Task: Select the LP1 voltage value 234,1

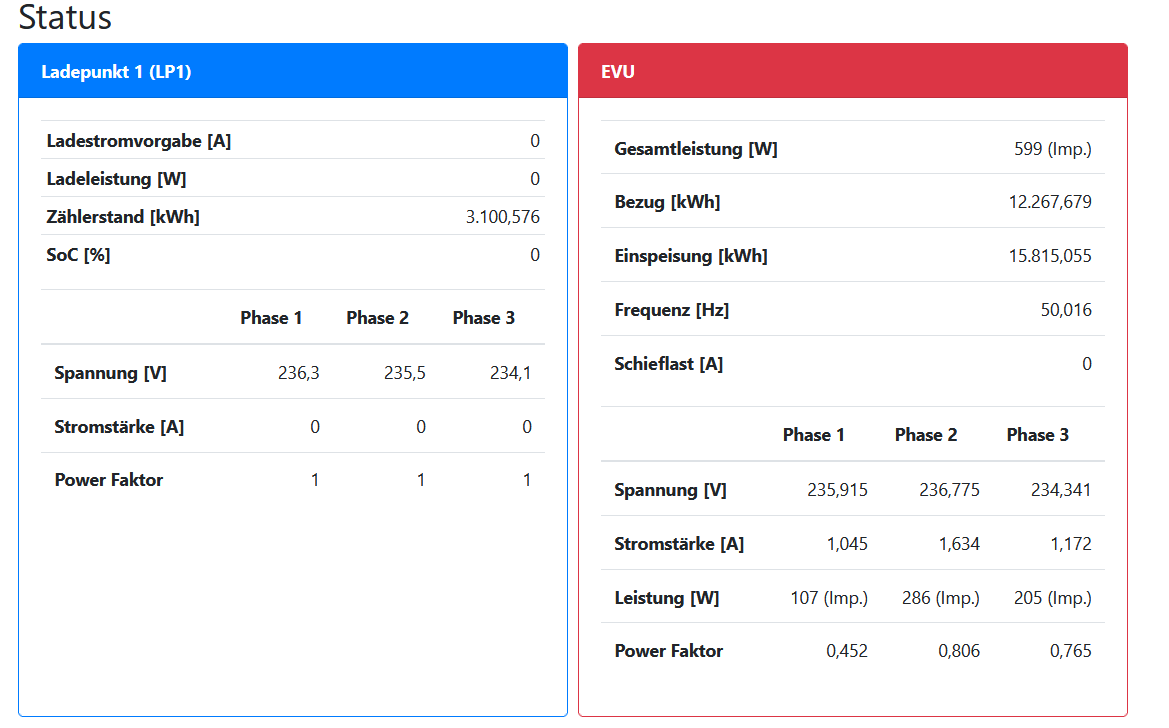Action: coord(511,373)
